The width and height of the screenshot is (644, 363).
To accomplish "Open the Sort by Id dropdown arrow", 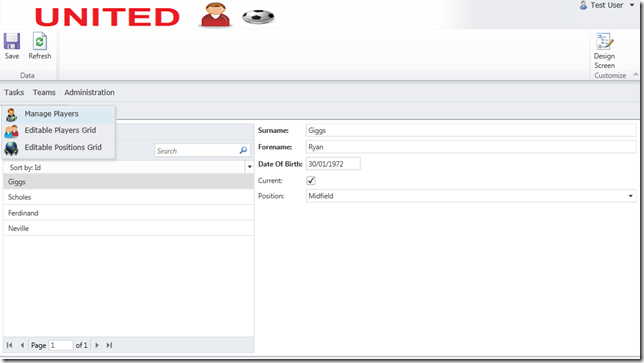I will (x=249, y=167).
